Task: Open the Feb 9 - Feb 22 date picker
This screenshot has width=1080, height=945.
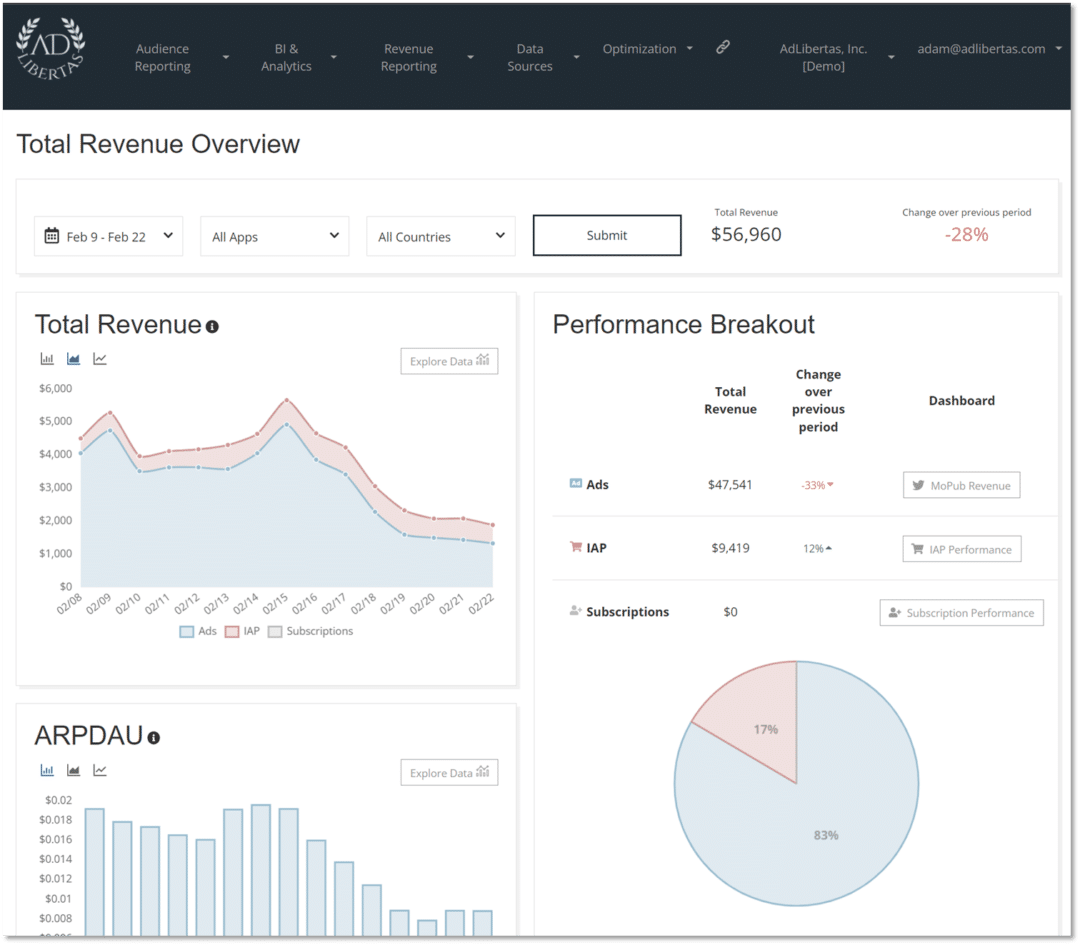Action: [107, 236]
